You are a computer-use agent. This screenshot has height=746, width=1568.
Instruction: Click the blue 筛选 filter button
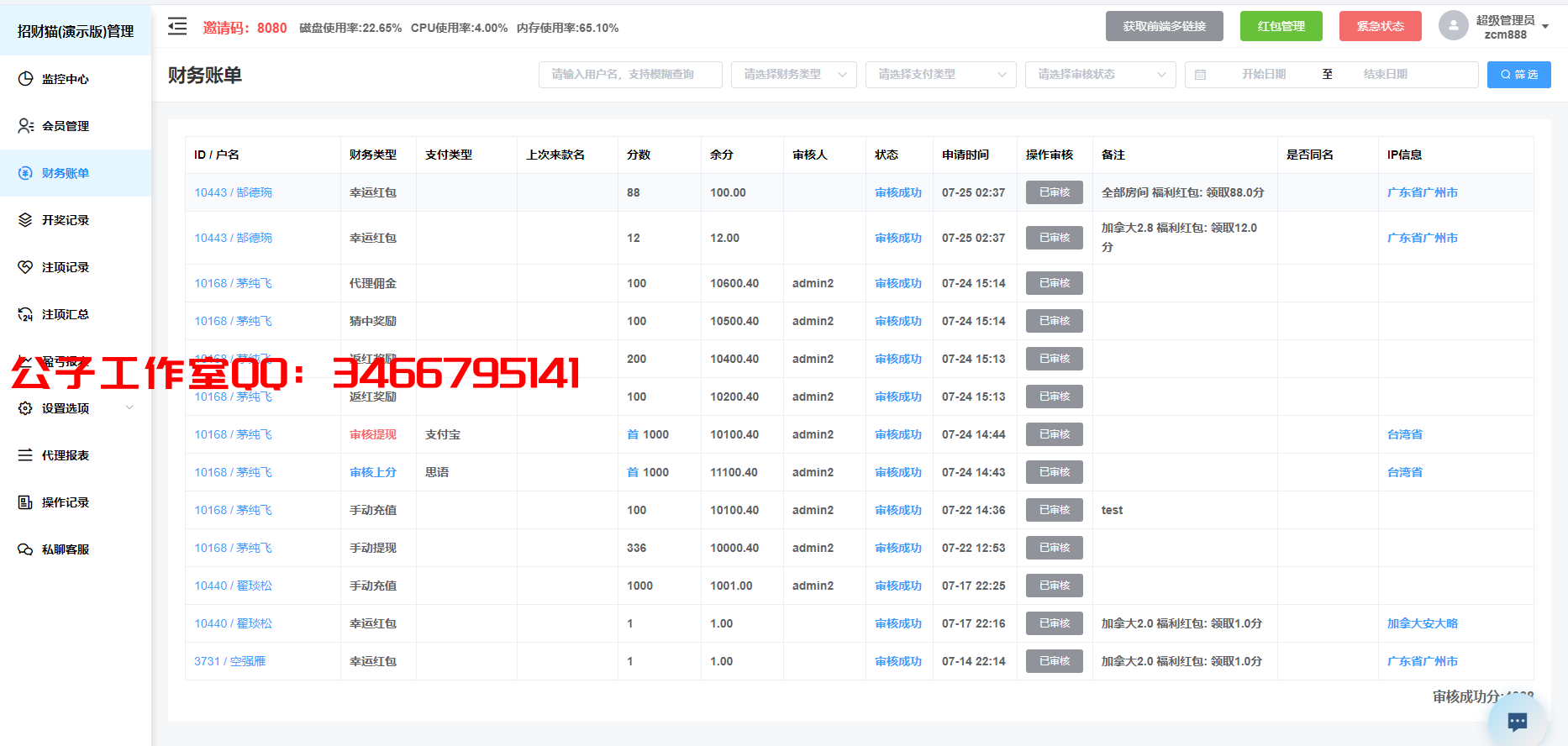click(1519, 75)
